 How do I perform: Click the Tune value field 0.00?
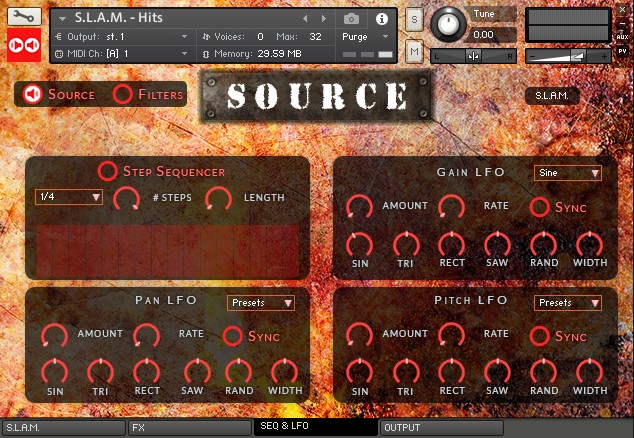[490, 35]
